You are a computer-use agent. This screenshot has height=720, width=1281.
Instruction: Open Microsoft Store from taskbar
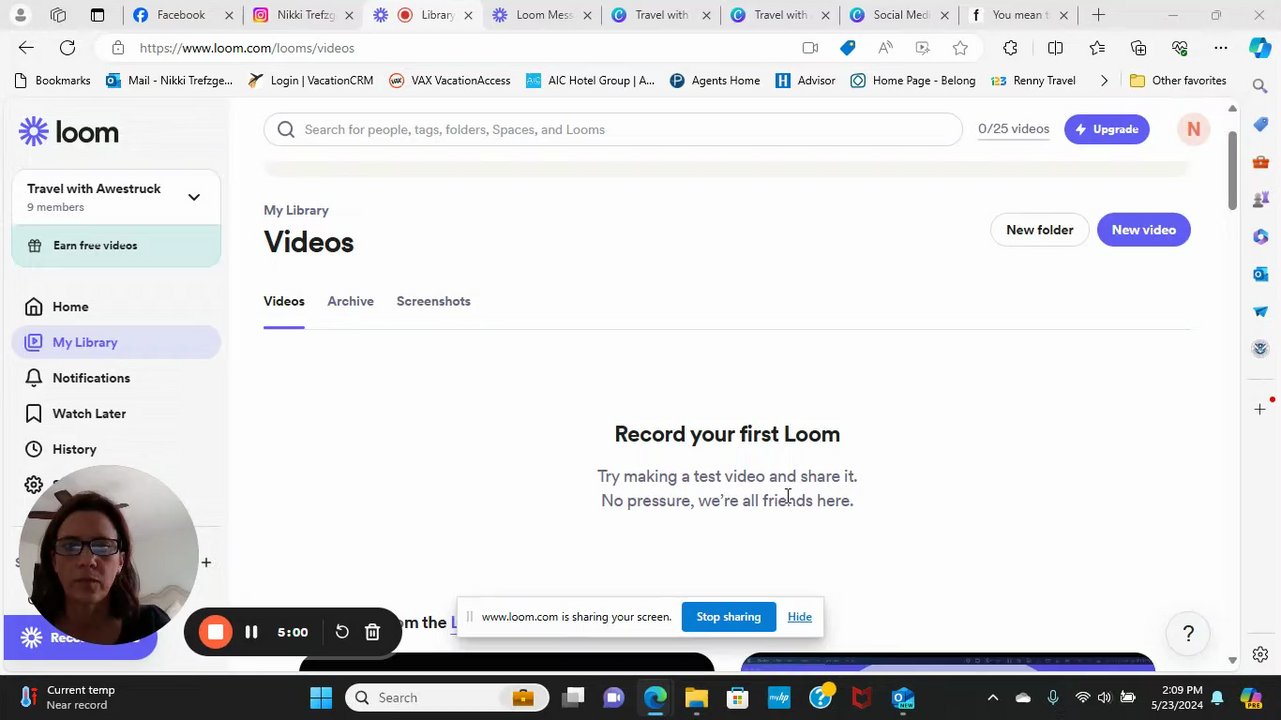[737, 698]
